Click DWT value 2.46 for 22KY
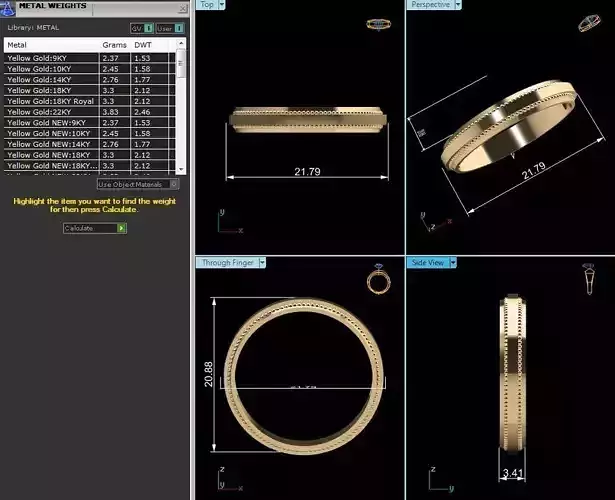615x500 pixels. coord(142,112)
